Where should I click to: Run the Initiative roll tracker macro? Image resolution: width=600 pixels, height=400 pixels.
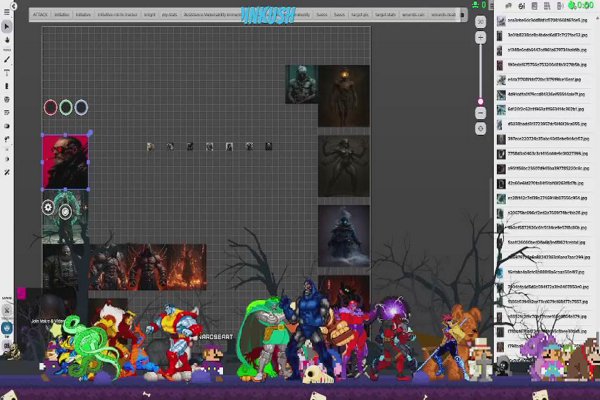click(x=117, y=15)
